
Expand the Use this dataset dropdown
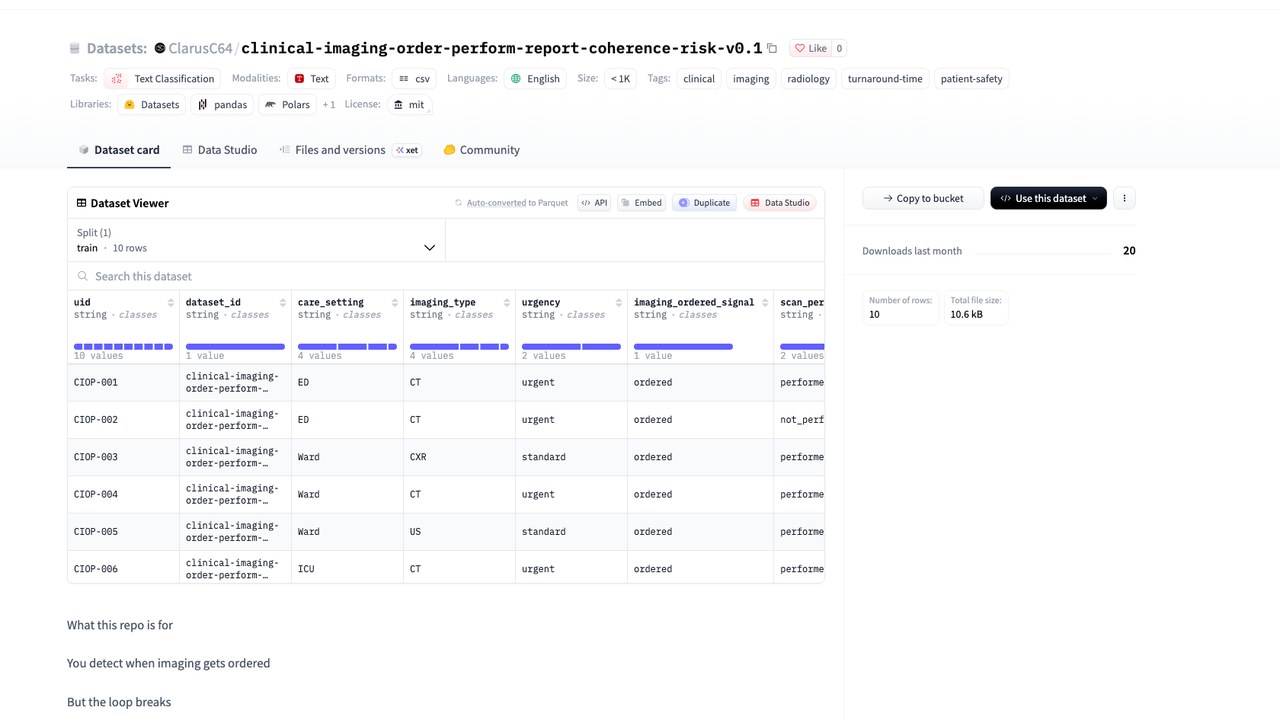(1048, 198)
